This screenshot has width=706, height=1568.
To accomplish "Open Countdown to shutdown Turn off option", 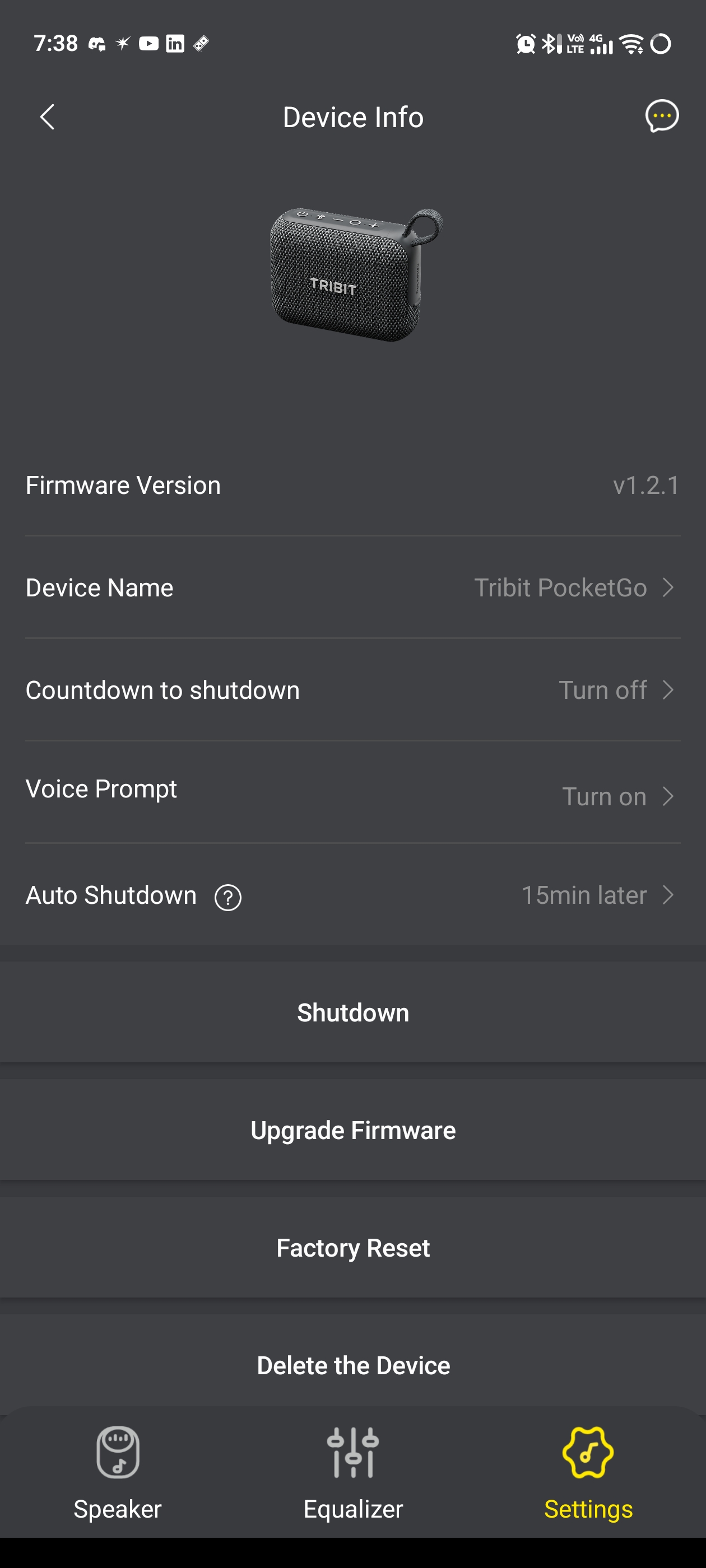I will pyautogui.click(x=602, y=690).
